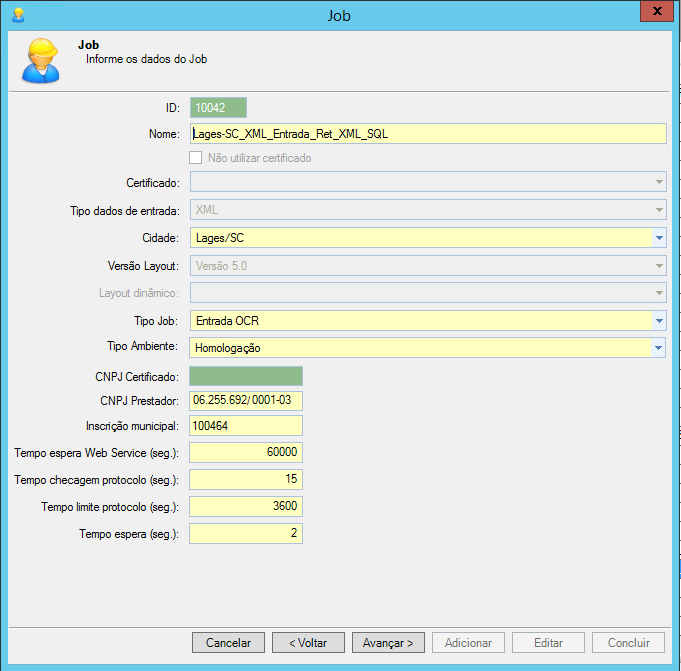Focus the Inscrição municipal field
The image size is (681, 671).
[x=245, y=427]
